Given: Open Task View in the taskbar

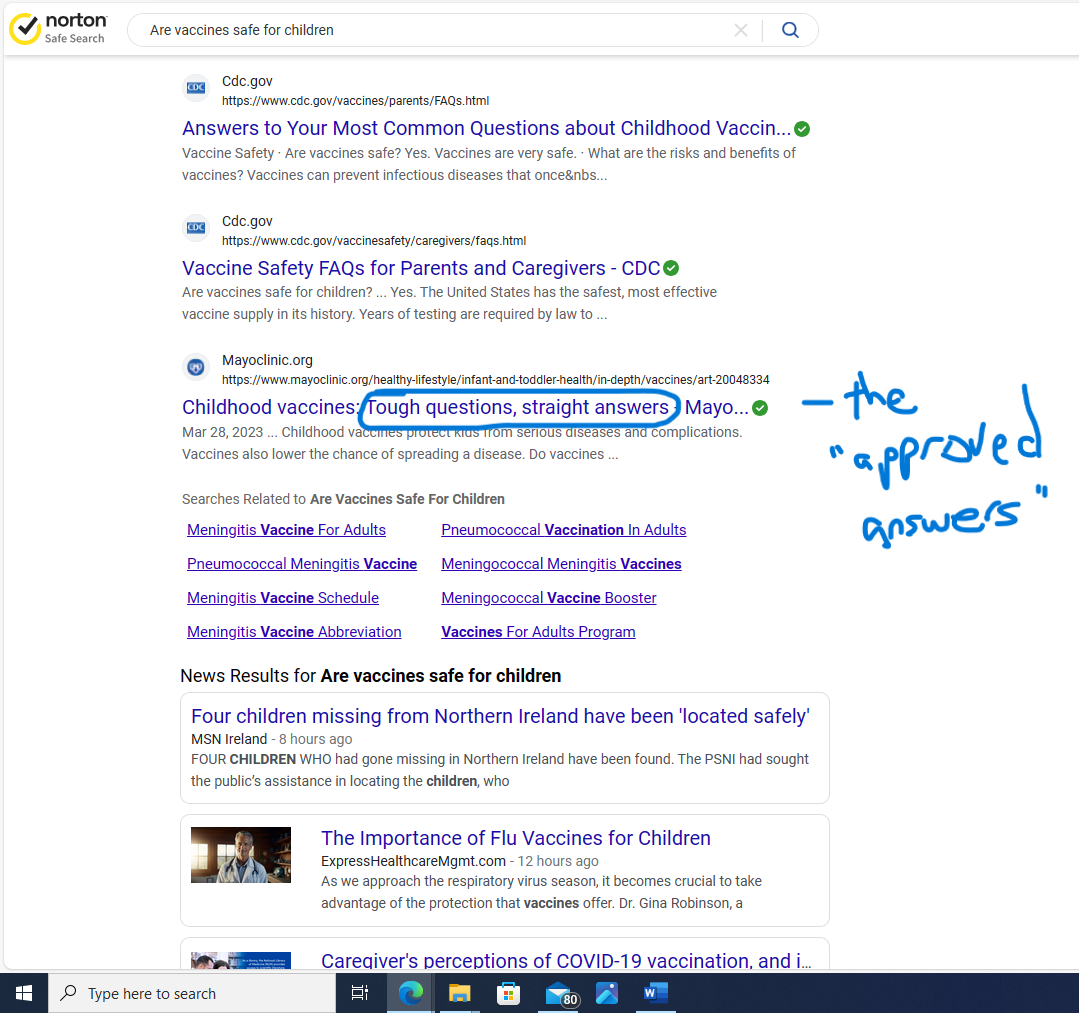Looking at the screenshot, I should (360, 993).
